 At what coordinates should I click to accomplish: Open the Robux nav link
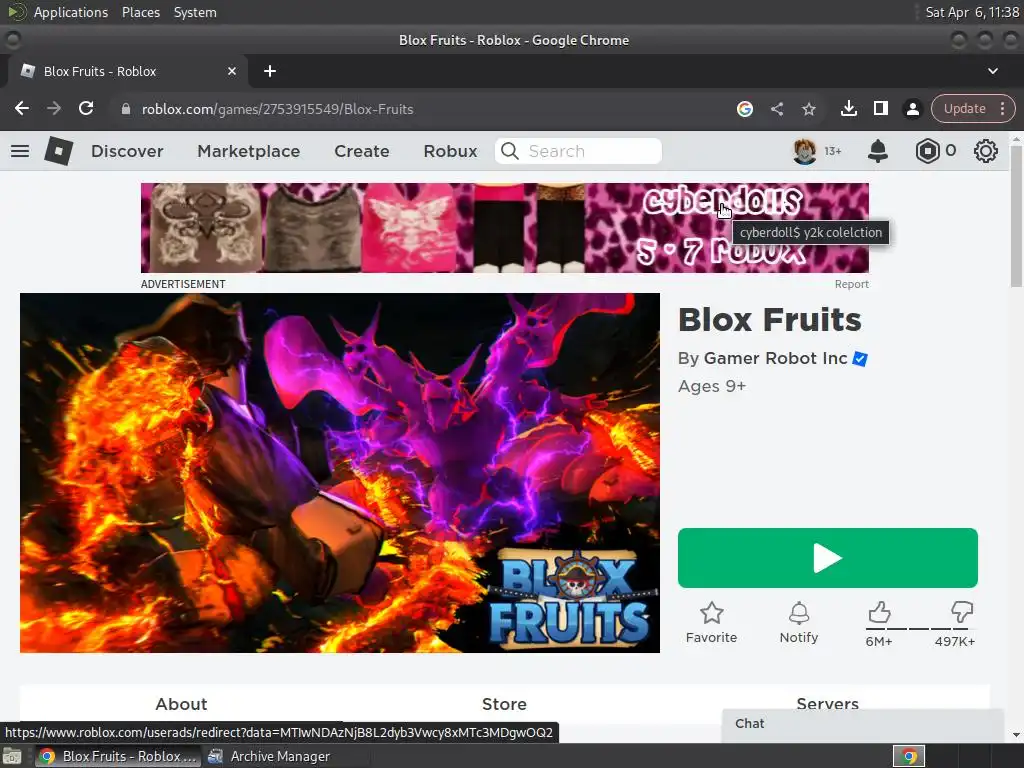pos(450,151)
